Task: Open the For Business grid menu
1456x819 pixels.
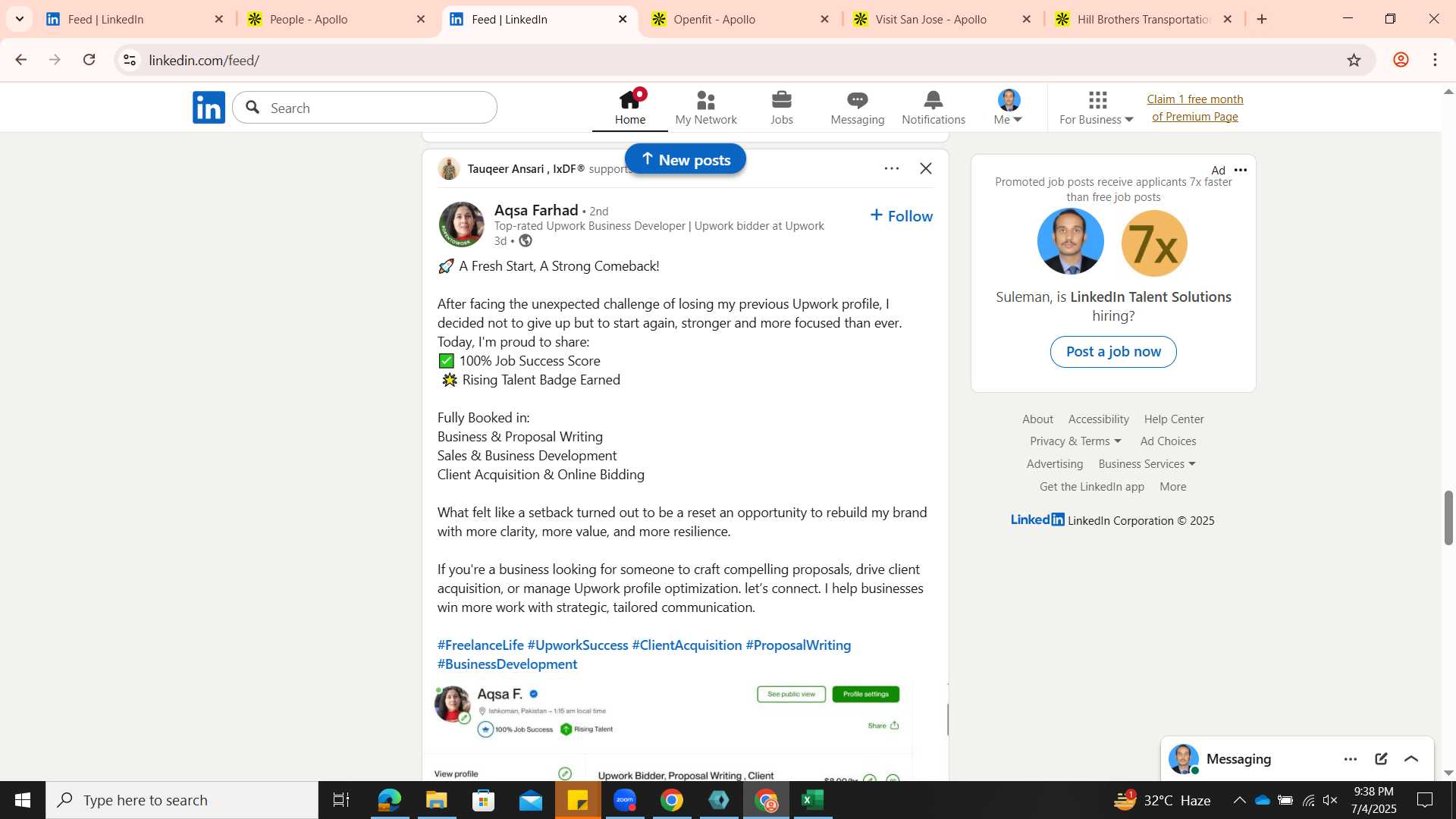Action: click(1097, 107)
